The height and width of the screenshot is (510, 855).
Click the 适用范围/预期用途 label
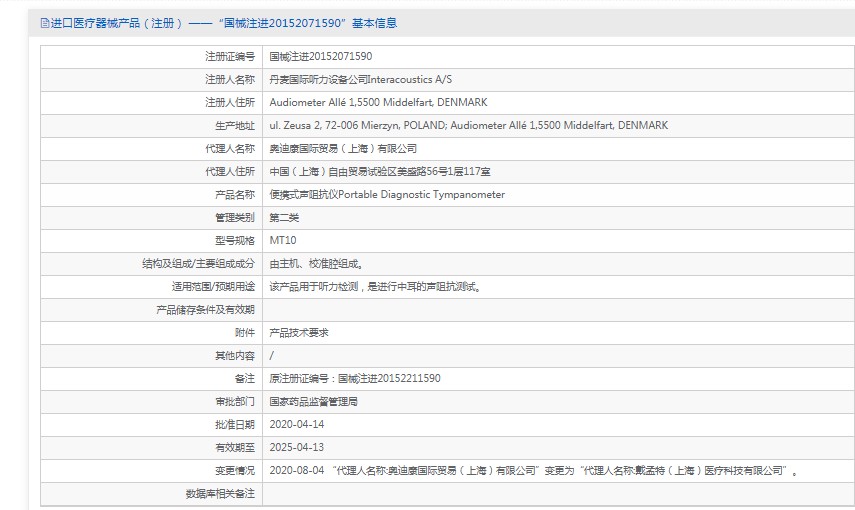point(213,286)
